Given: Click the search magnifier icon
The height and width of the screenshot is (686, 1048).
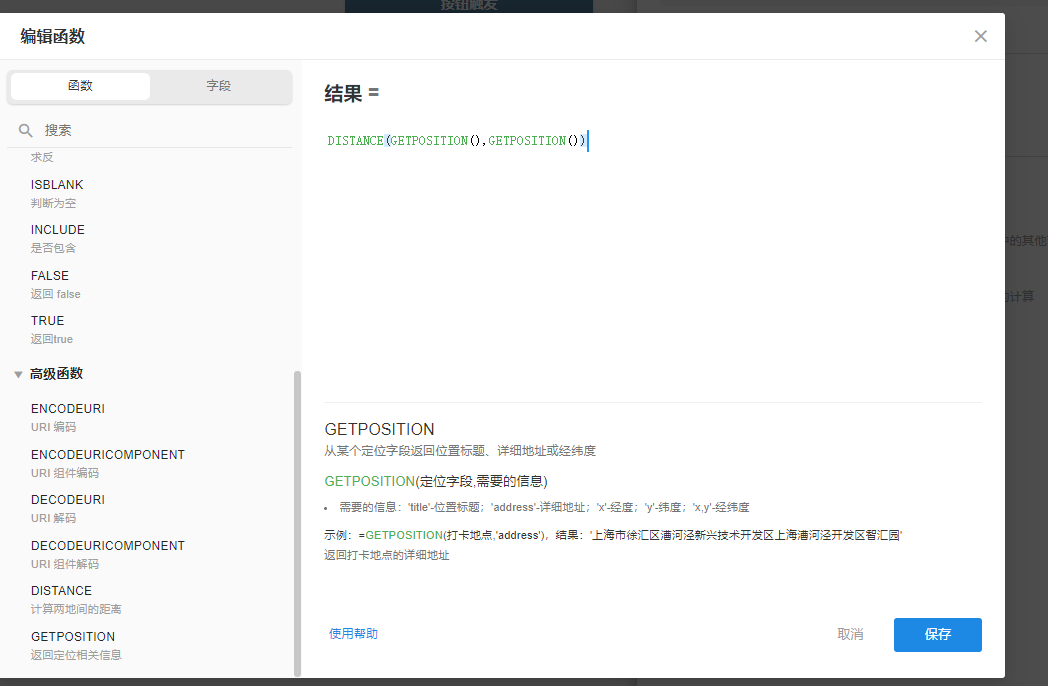Looking at the screenshot, I should click(26, 130).
